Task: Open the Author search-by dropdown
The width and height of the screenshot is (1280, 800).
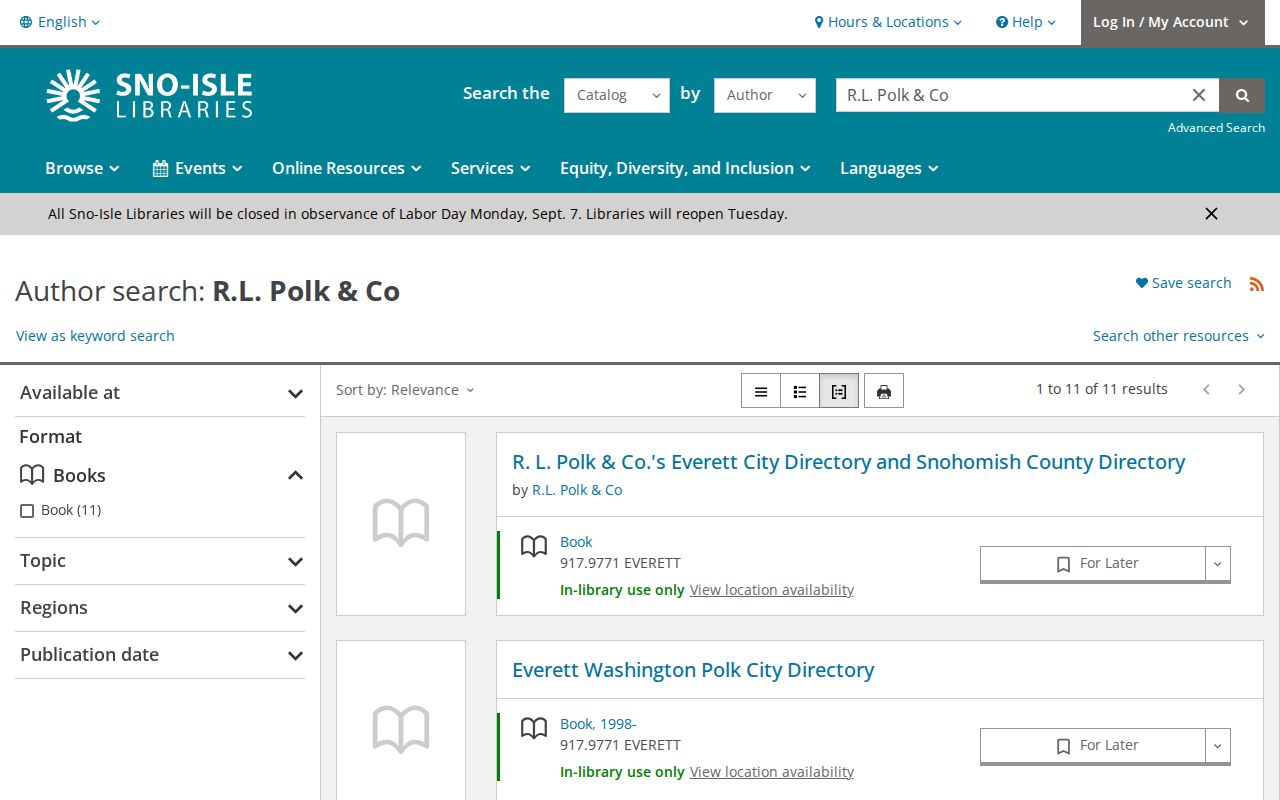Action: (765, 95)
